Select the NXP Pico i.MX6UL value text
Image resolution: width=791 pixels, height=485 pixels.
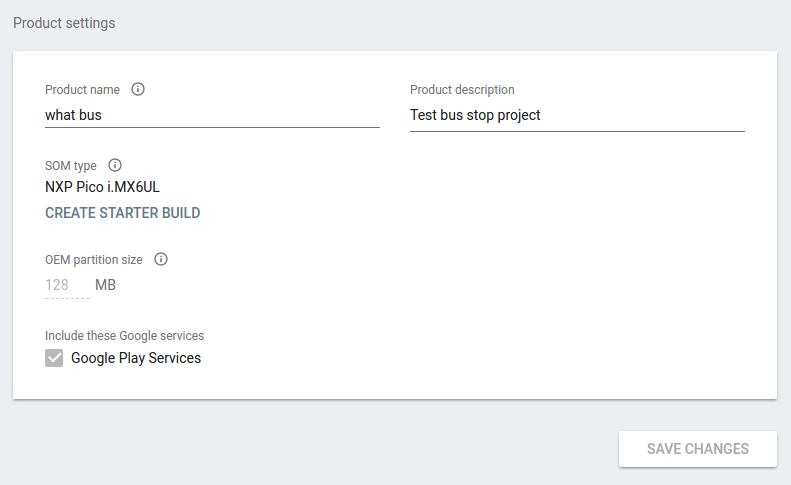coord(102,187)
